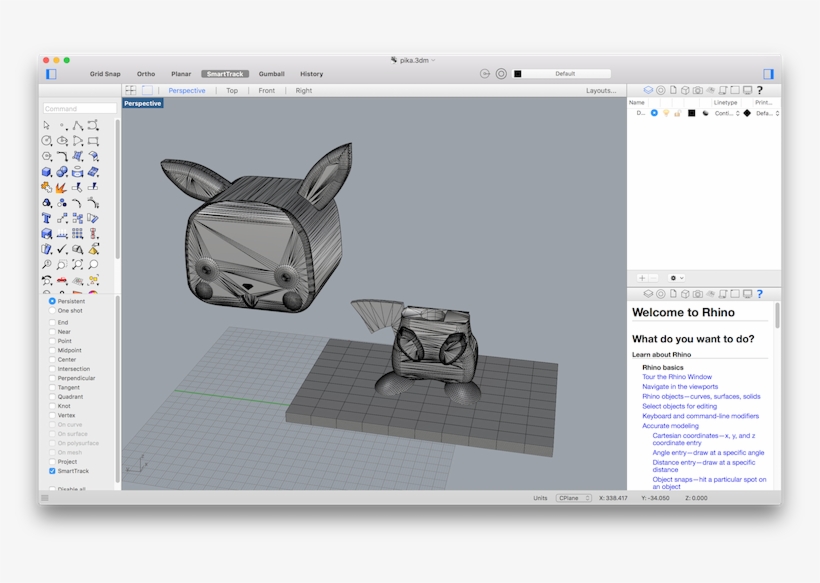Select the pointer selection tool
This screenshot has width=820, height=583.
[x=46, y=125]
